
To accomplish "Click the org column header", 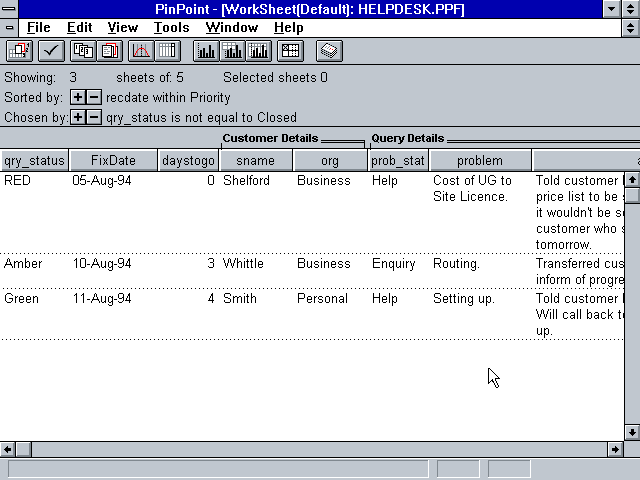I will coord(330,160).
